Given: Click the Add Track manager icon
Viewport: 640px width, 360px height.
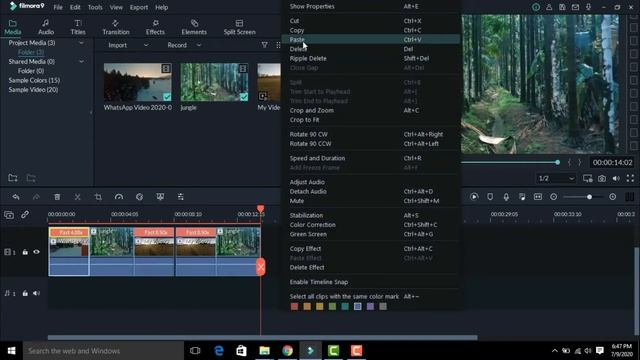Looking at the screenshot, I should pos(9,215).
